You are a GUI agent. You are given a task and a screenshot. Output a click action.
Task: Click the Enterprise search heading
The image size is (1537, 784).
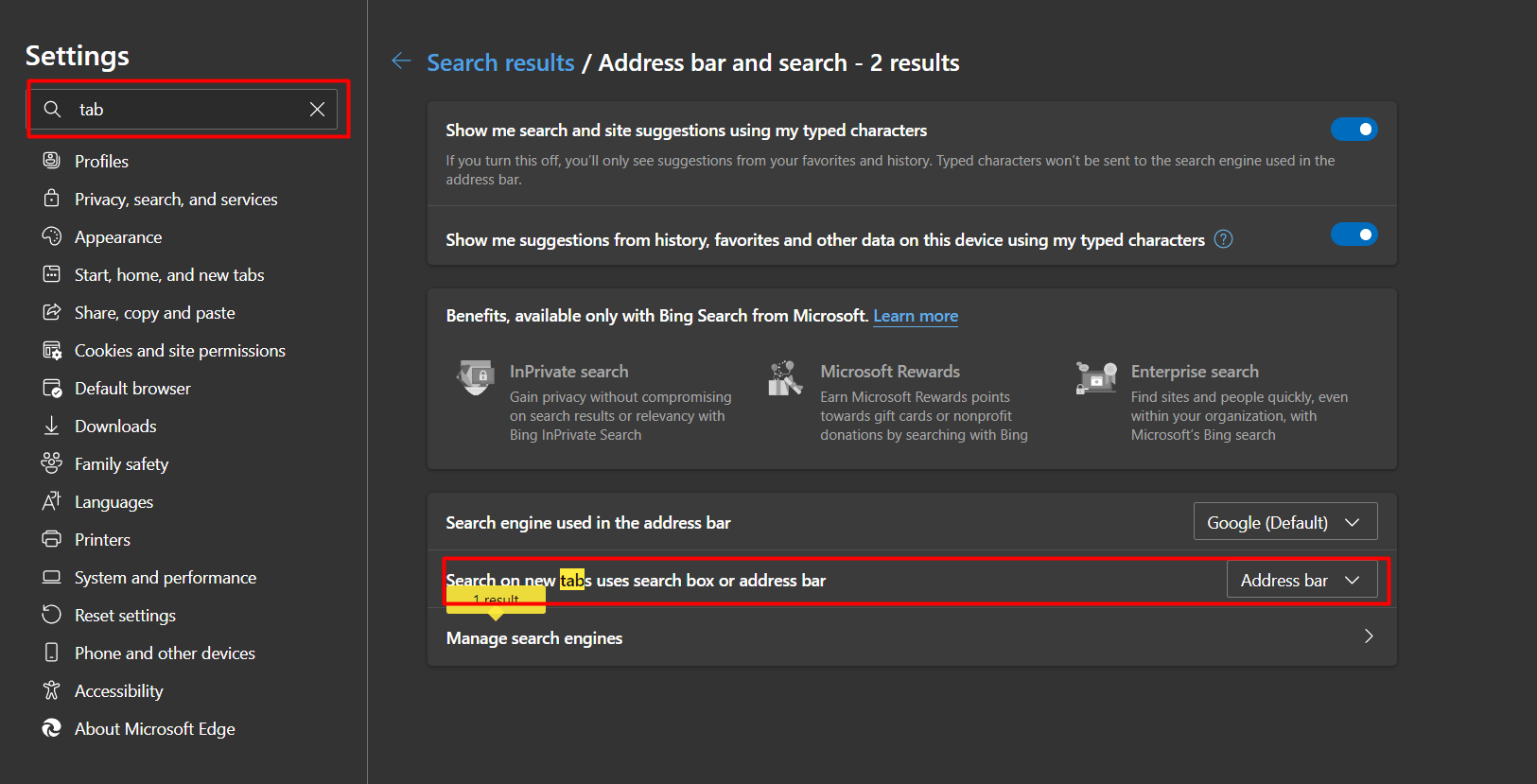click(x=1195, y=372)
